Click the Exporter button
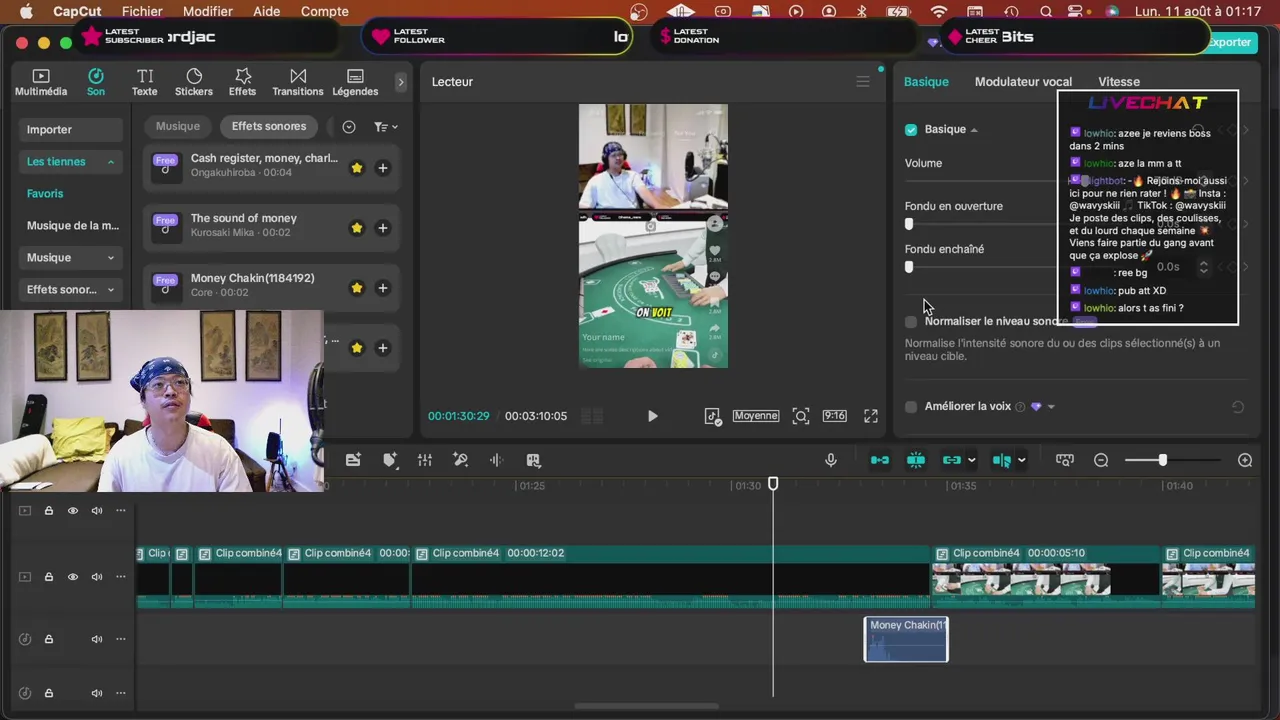This screenshot has width=1280, height=720. [1229, 42]
